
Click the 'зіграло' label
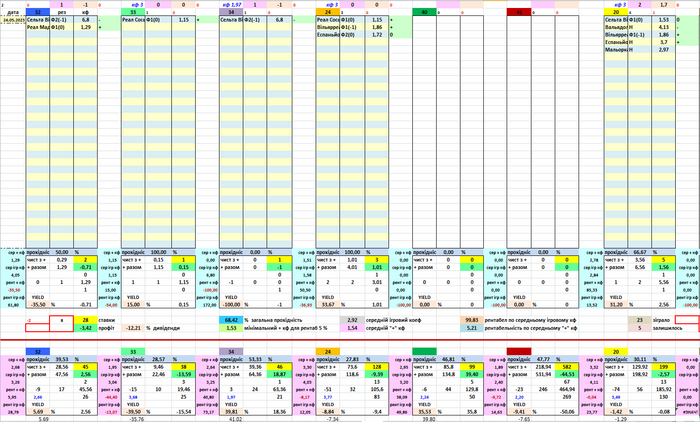coord(661,320)
